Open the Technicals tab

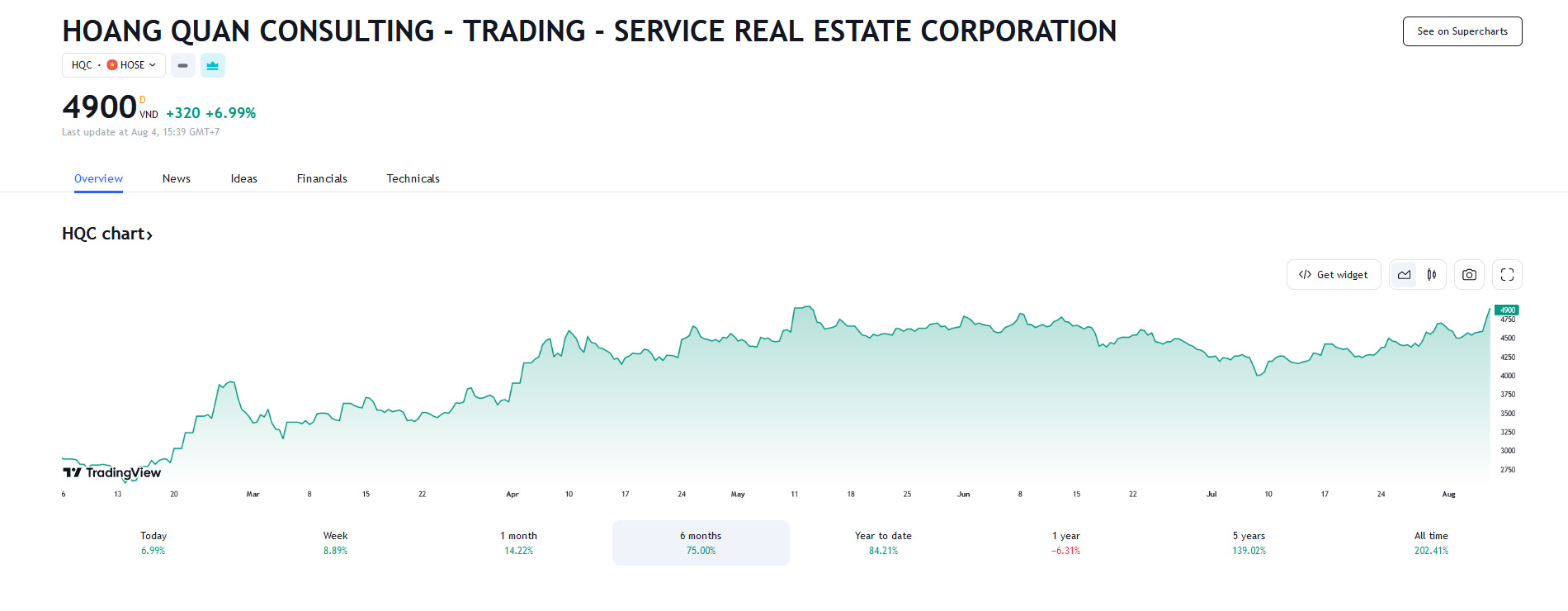[x=413, y=178]
